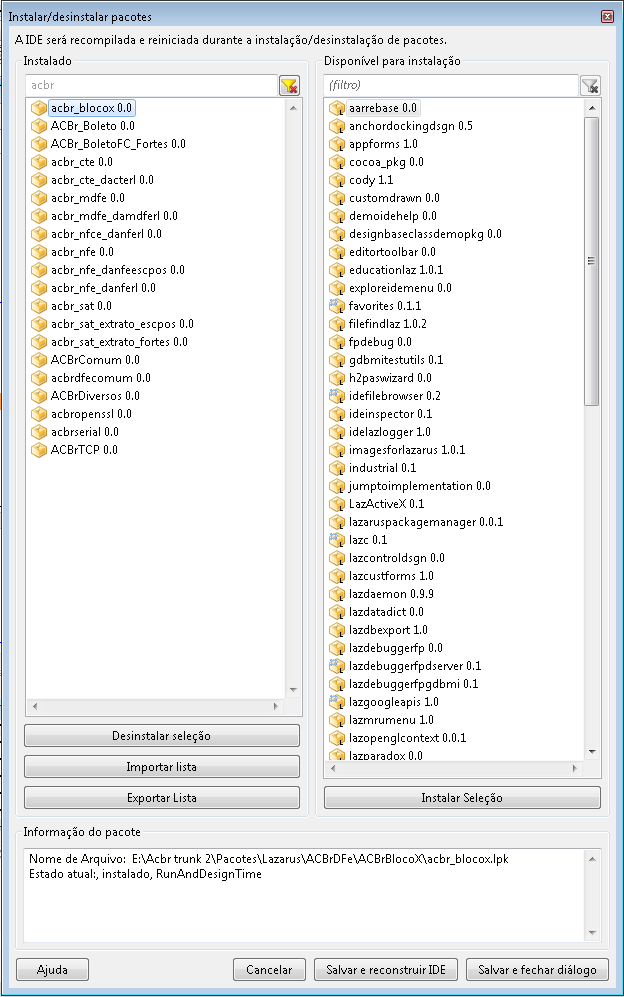Focus the installed filter field containing acbr
Screen dimensions: 624x997
151,85
